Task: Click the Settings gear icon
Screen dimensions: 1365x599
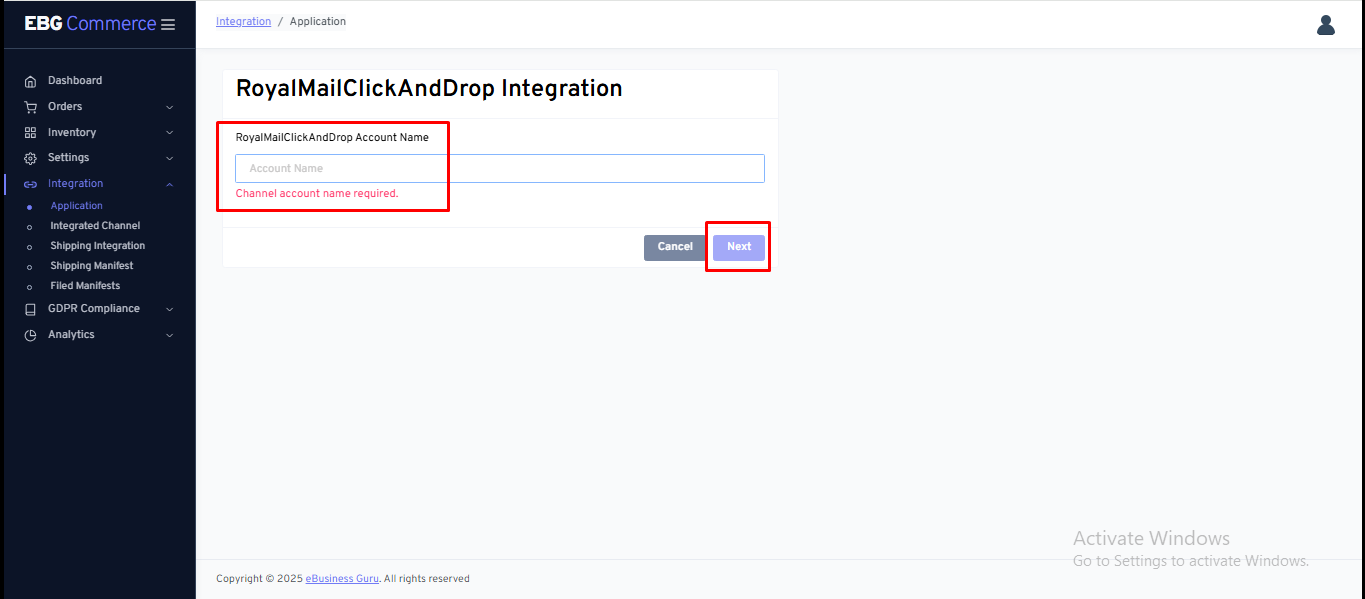Action: [x=30, y=158]
